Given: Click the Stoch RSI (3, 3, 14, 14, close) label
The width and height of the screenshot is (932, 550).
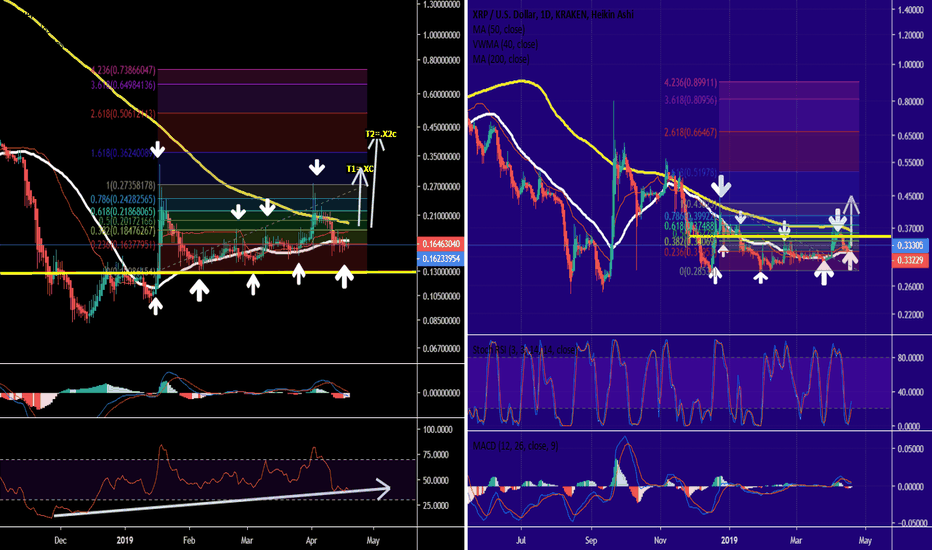Looking at the screenshot, I should (x=524, y=350).
